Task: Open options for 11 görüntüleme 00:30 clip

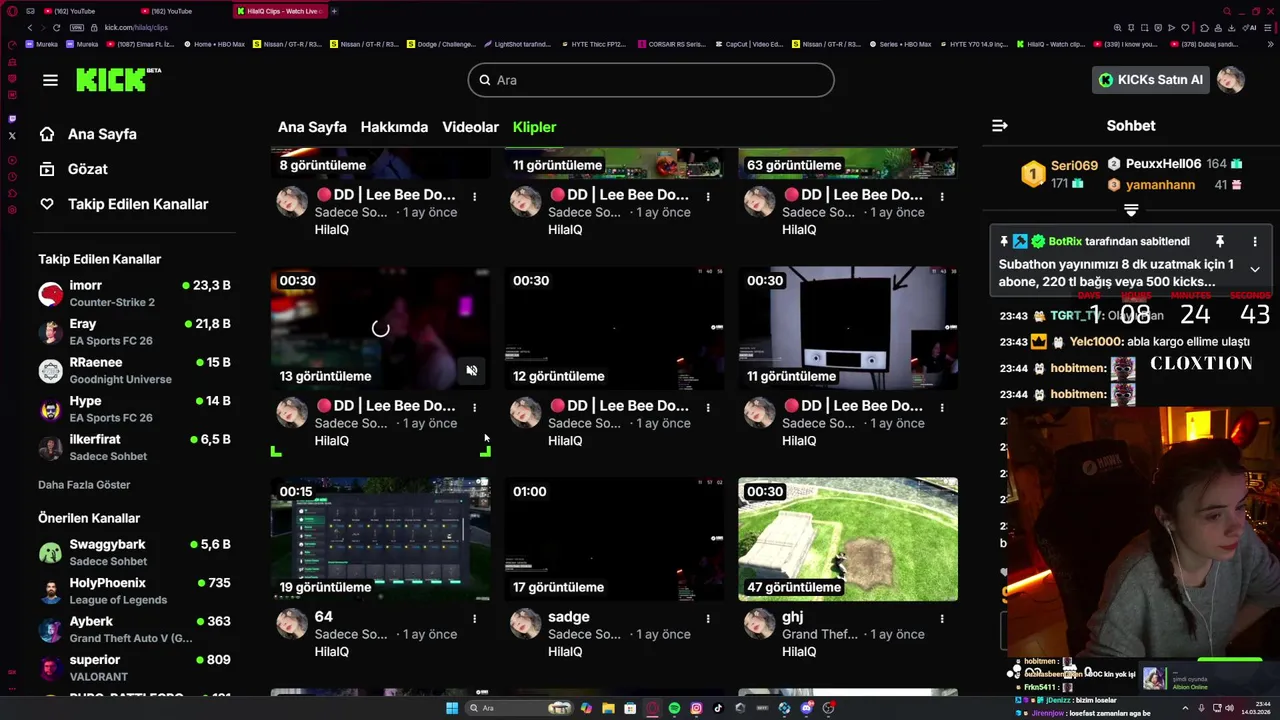Action: 942,407
